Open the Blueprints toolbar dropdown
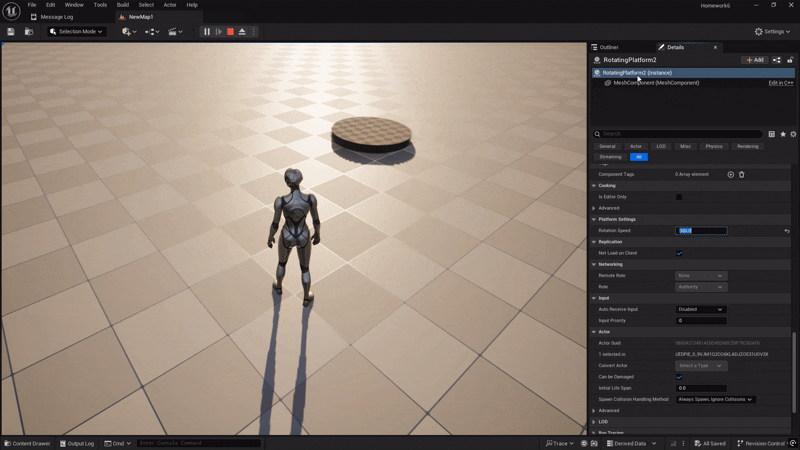The height and width of the screenshot is (450, 800). 152,32
